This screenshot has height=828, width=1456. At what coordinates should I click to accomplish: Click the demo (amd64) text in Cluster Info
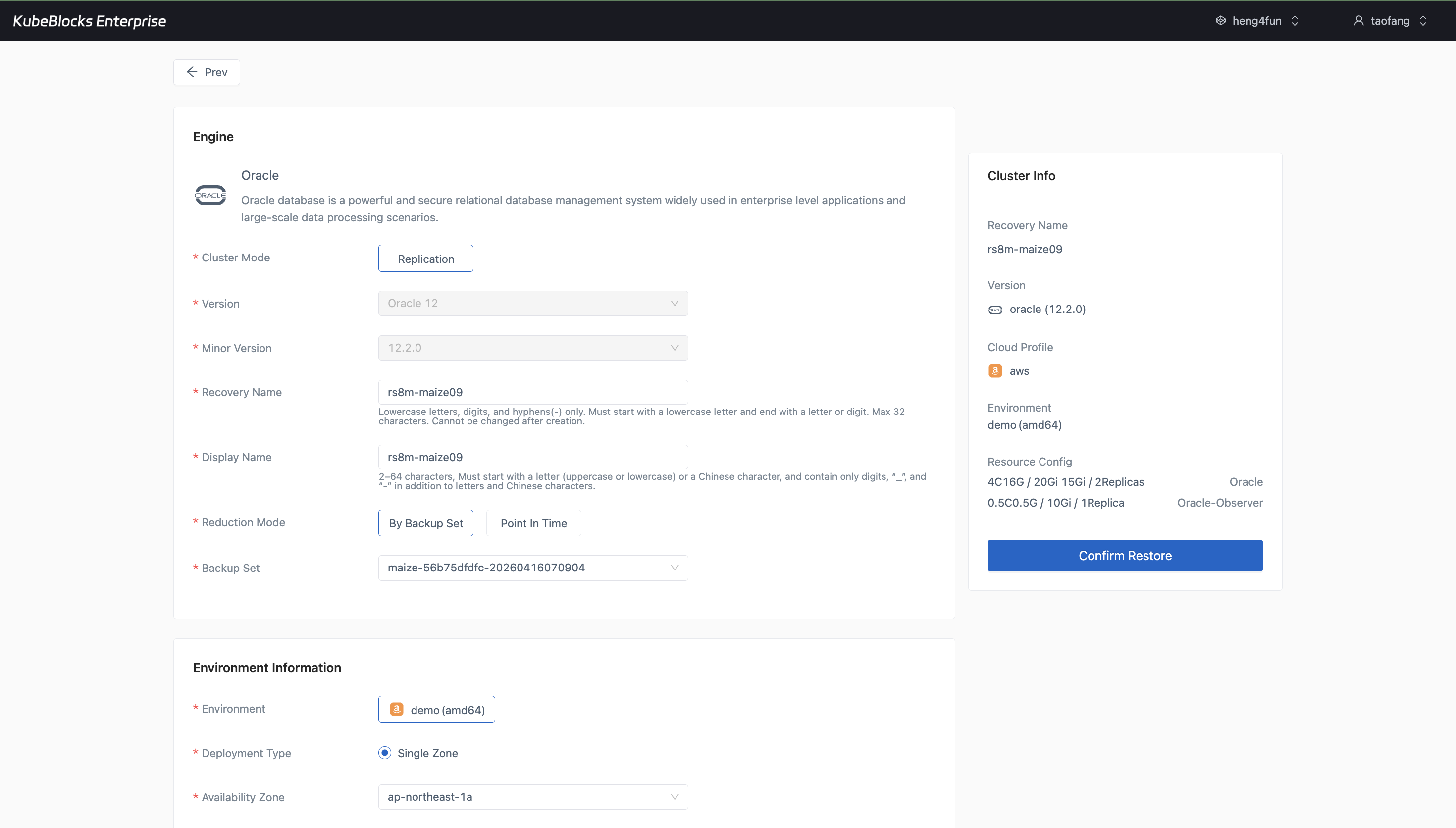(x=1025, y=425)
